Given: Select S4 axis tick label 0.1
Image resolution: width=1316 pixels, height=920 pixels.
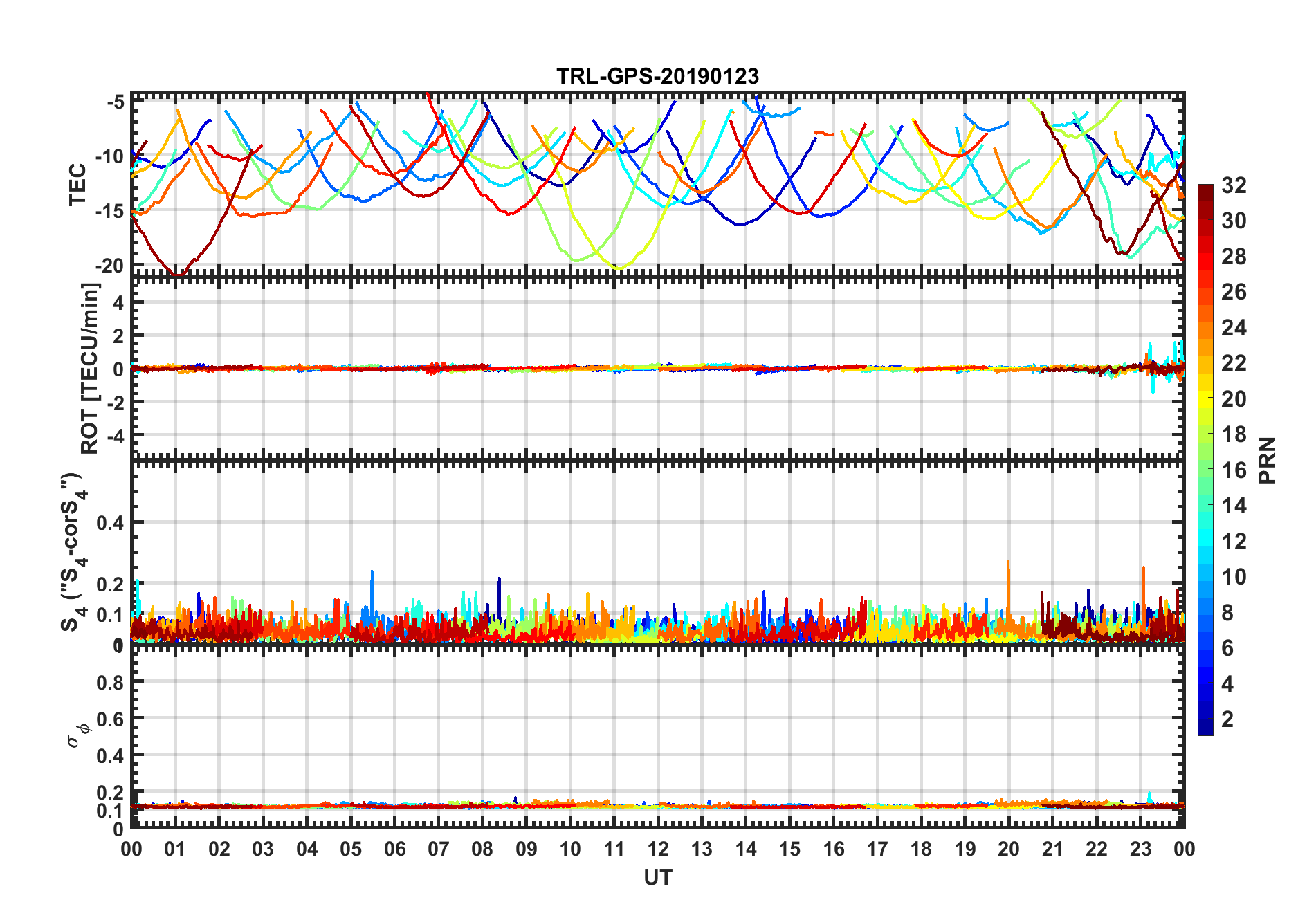Looking at the screenshot, I should click(110, 614).
